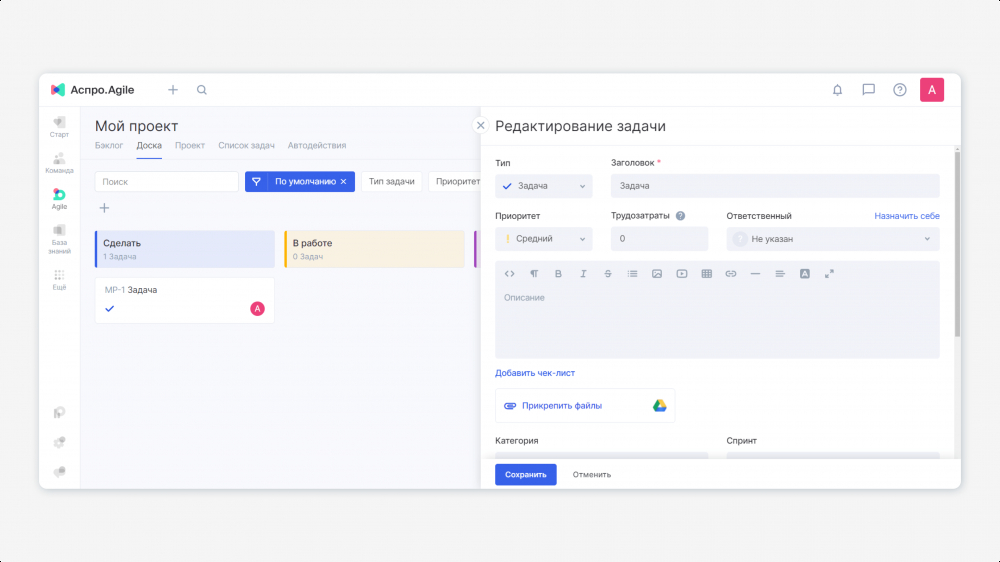
Task: Switch to the Автодействия tab
Action: [317, 145]
